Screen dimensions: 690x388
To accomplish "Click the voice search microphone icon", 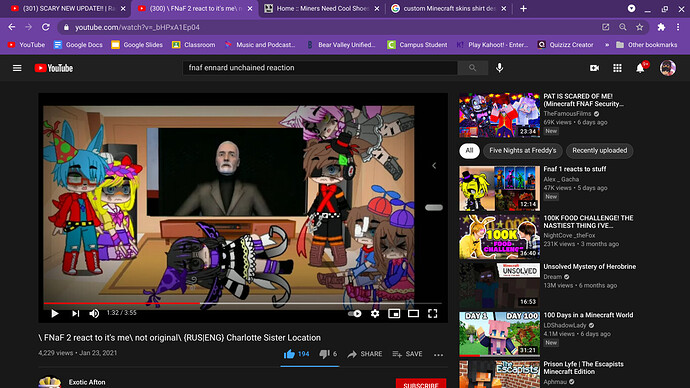I will [x=499, y=68].
